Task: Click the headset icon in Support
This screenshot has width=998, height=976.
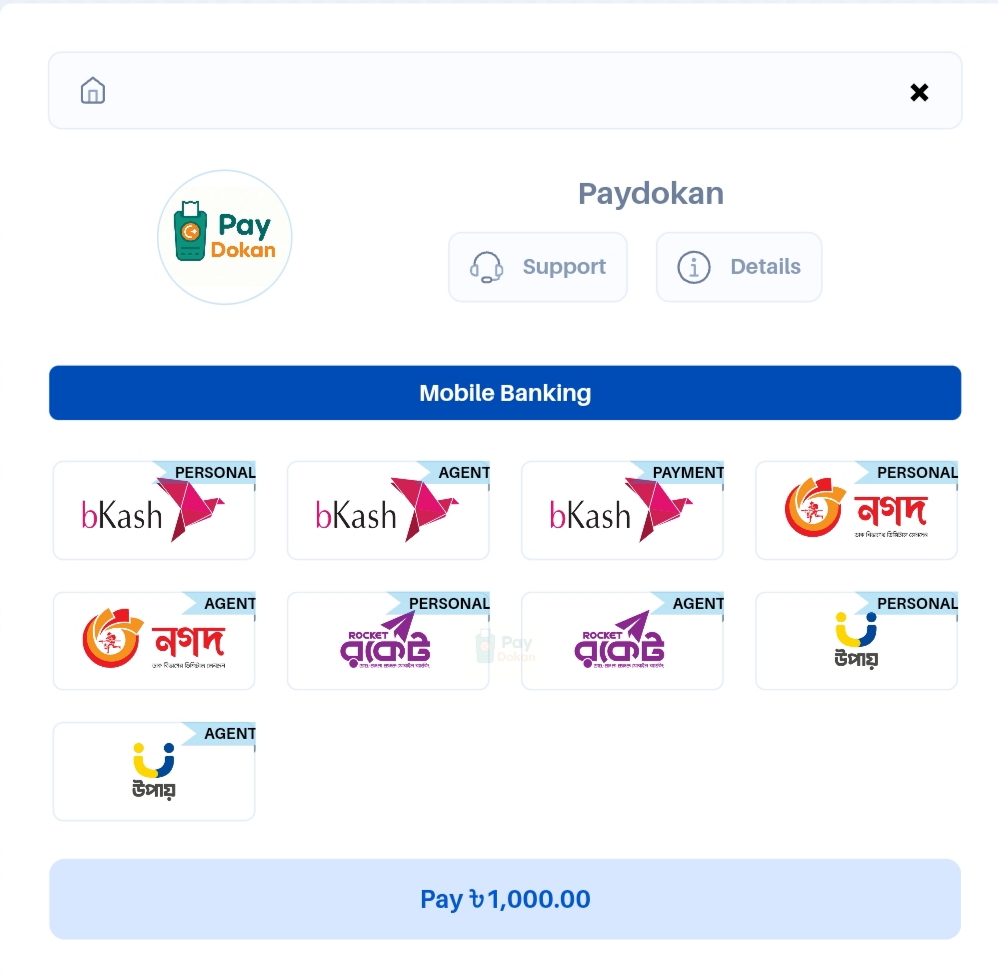Action: tap(487, 267)
